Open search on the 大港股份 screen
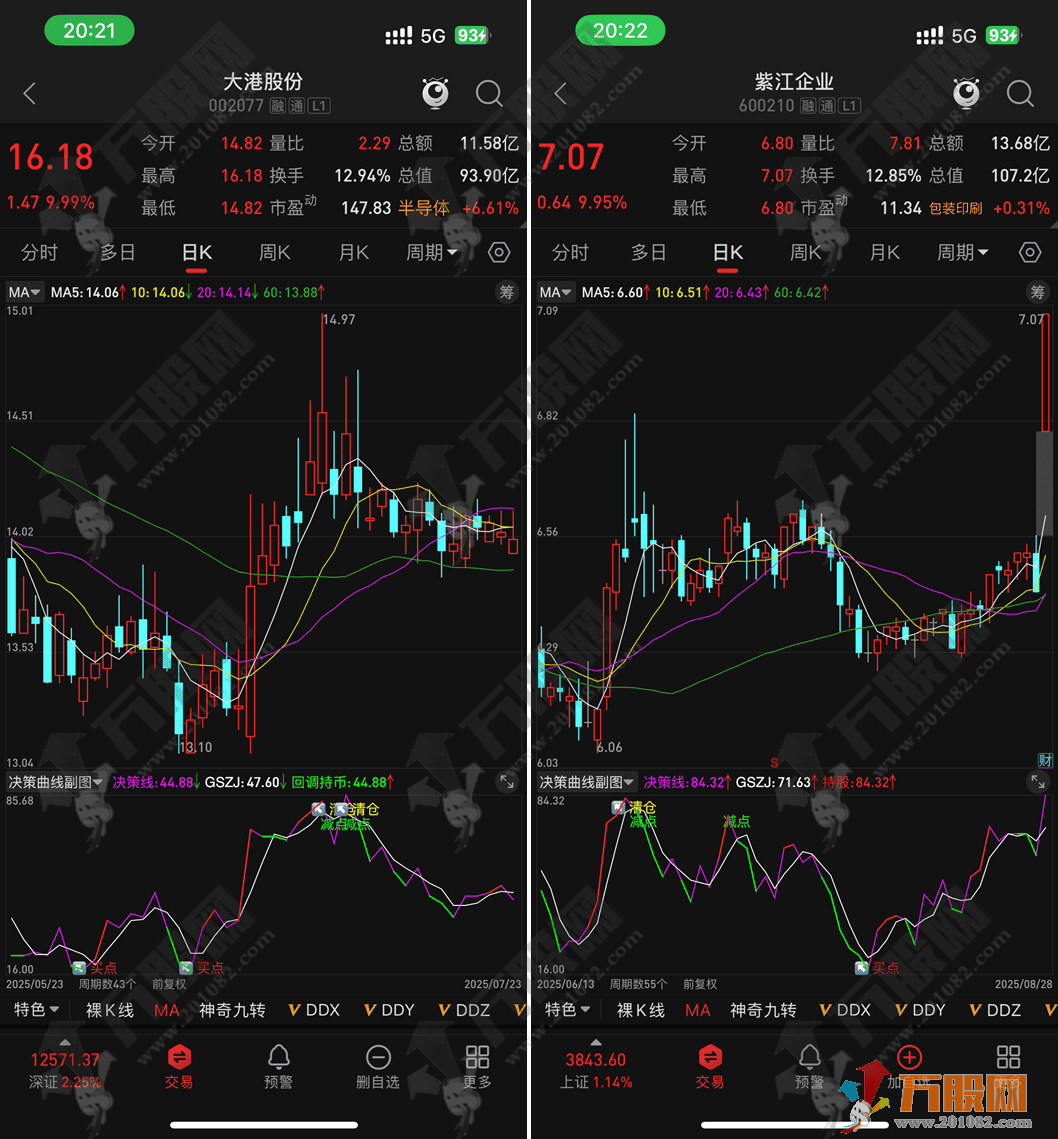The height and width of the screenshot is (1139, 1058). coord(489,93)
